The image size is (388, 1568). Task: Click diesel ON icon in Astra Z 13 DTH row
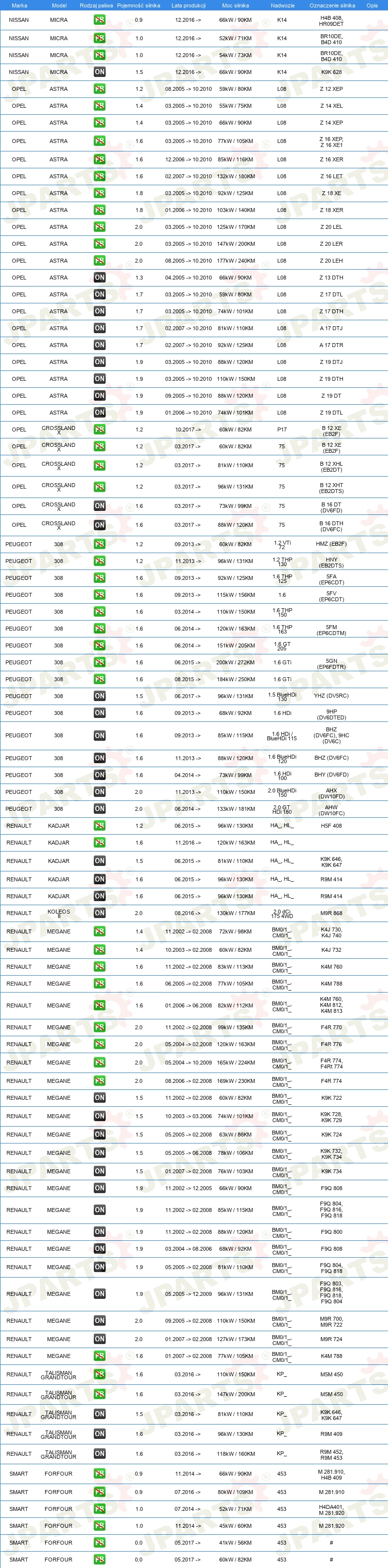click(x=99, y=278)
